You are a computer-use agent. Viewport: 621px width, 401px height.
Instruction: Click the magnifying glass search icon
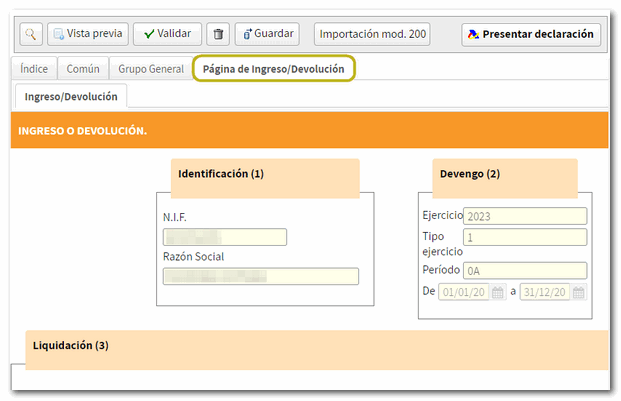tap(31, 34)
